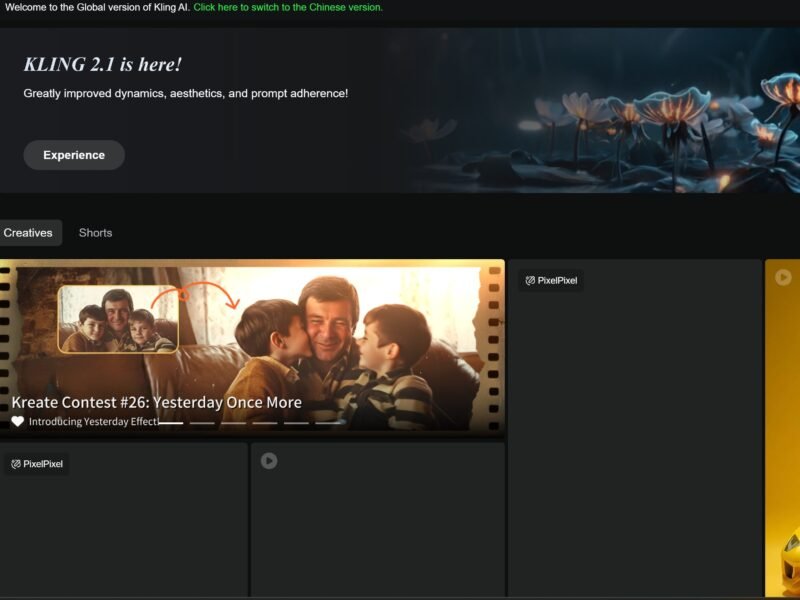Click the Experience button

point(74,155)
